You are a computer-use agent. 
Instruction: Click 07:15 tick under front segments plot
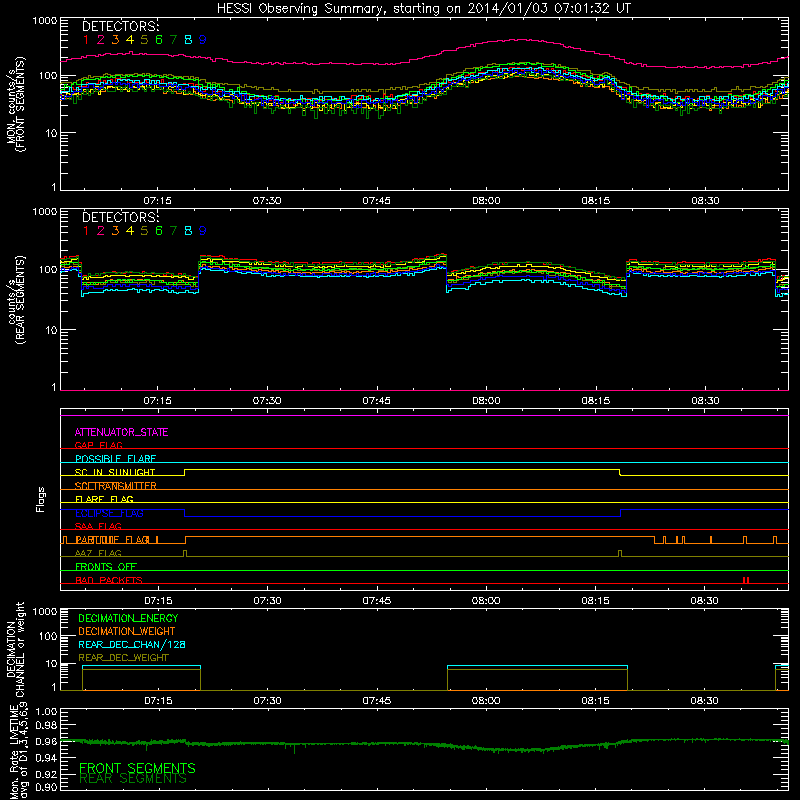pyautogui.click(x=157, y=201)
